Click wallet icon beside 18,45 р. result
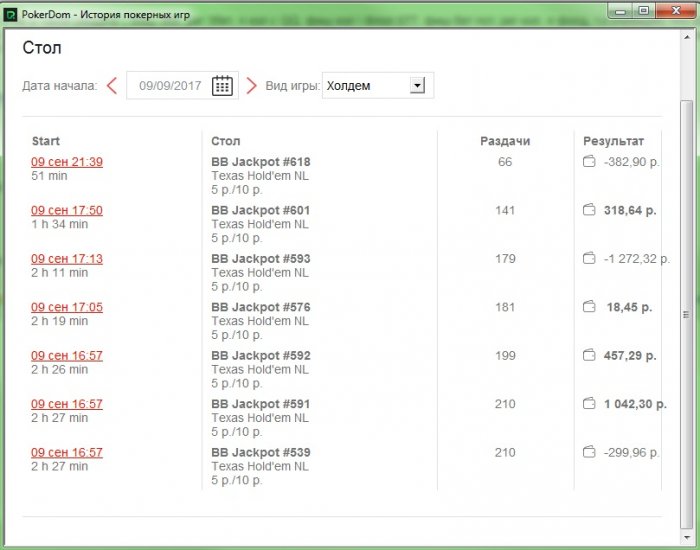Screen dimensions: 700x550 click(x=589, y=306)
